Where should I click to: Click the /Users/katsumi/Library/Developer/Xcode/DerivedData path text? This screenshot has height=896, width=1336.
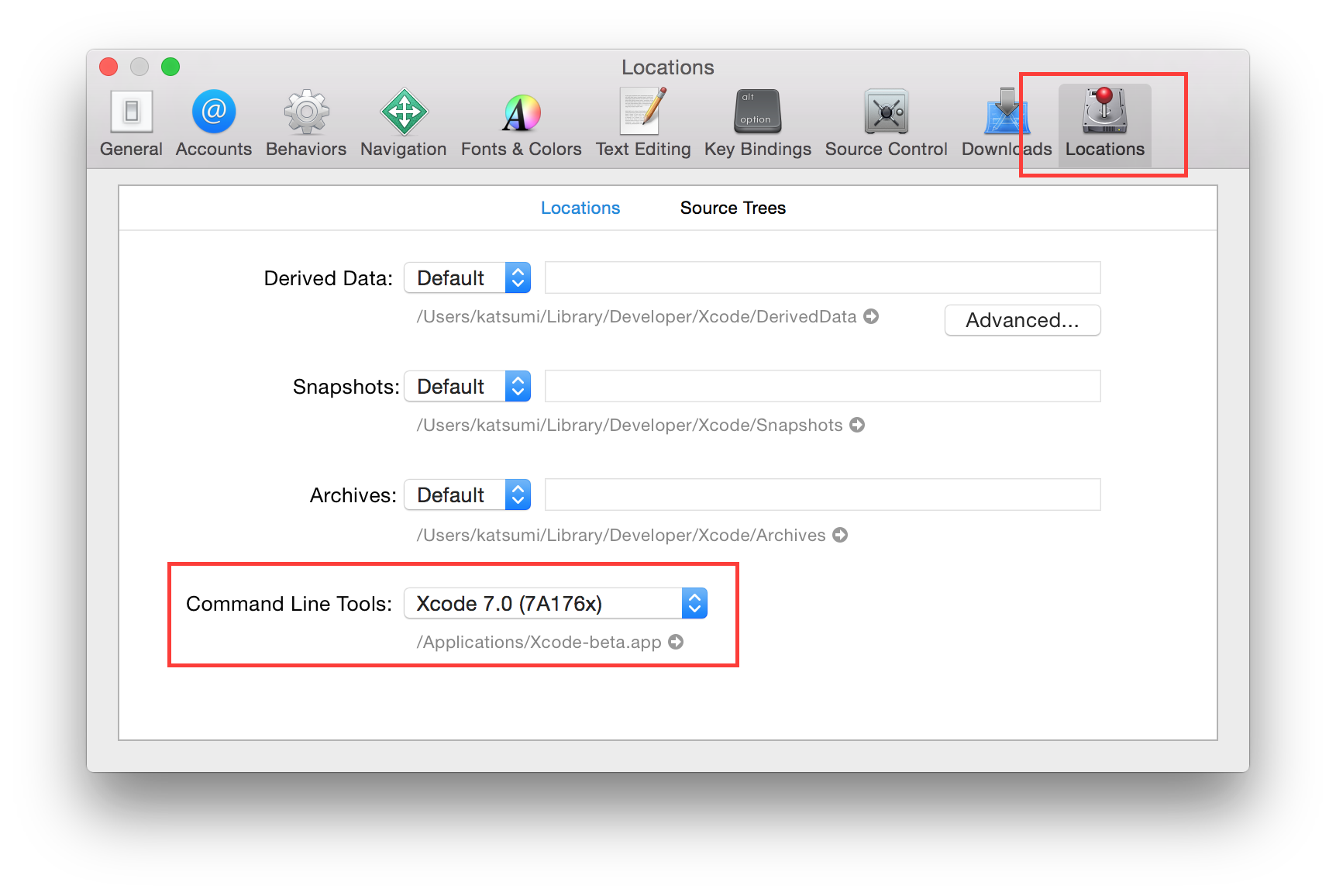tap(636, 317)
